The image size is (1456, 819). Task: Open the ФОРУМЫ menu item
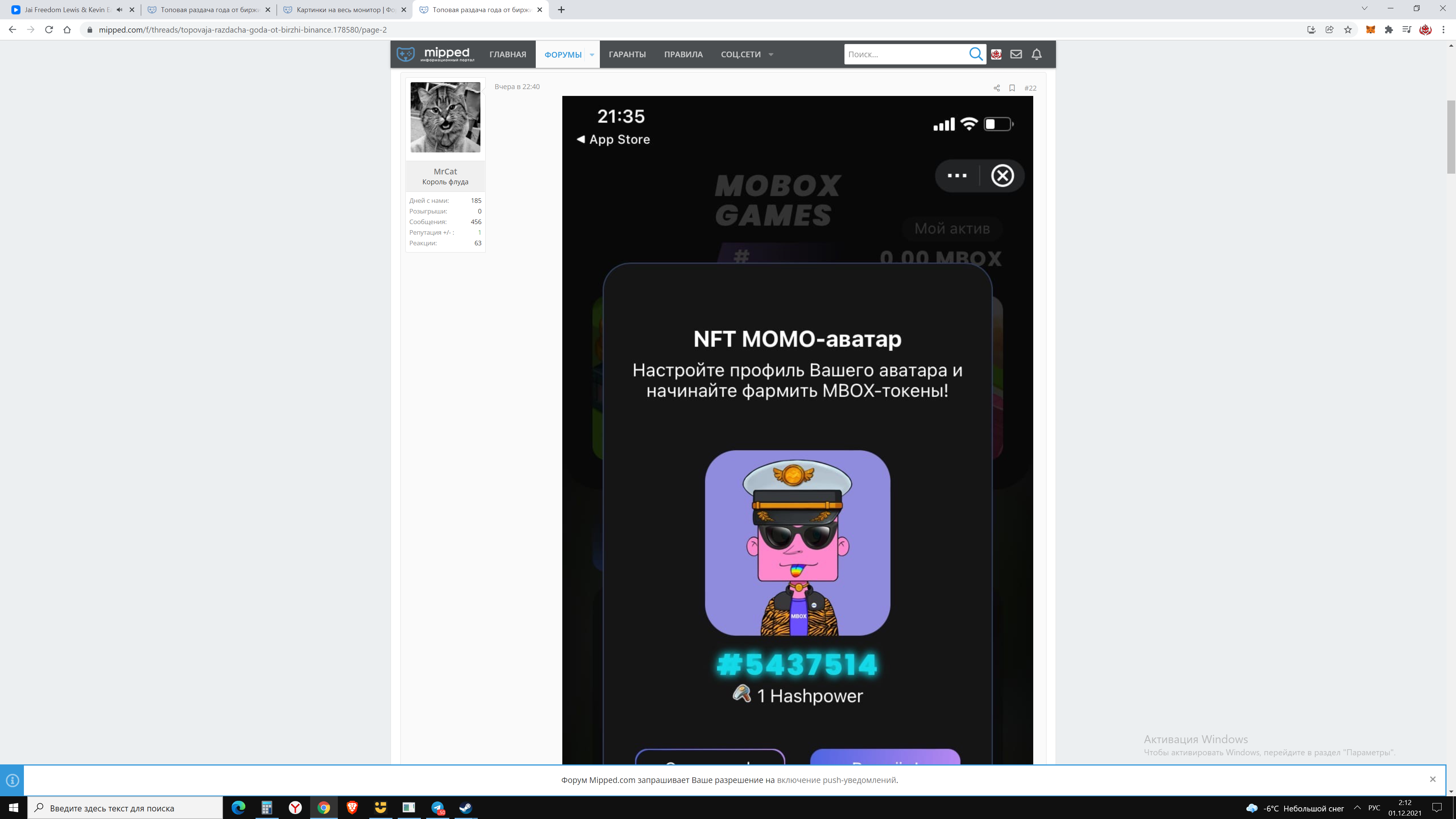pos(563,54)
